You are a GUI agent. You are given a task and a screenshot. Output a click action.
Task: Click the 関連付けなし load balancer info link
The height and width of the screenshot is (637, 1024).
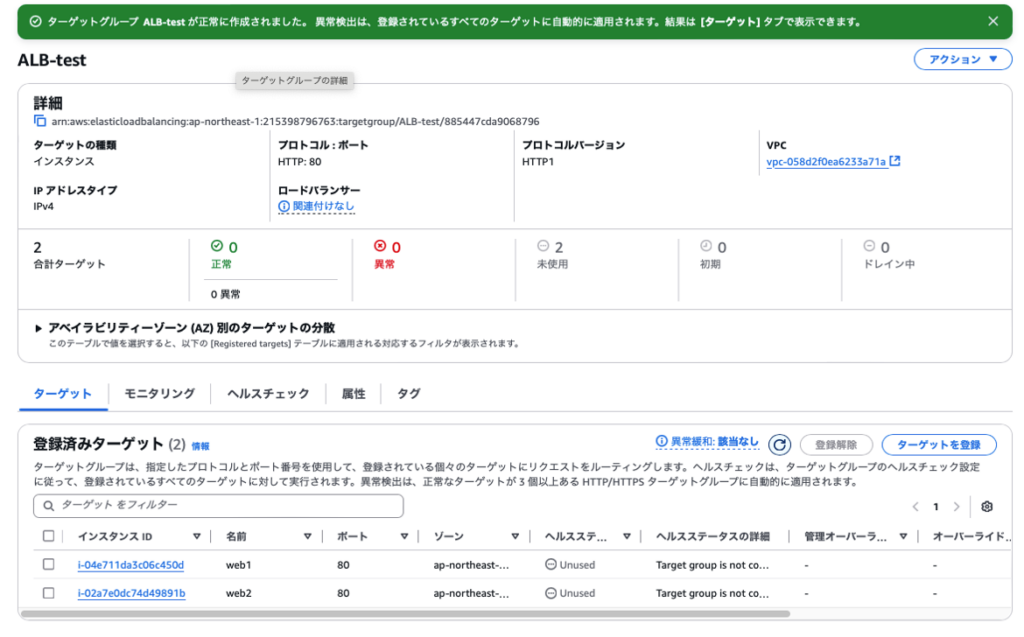pyautogui.click(x=323, y=206)
